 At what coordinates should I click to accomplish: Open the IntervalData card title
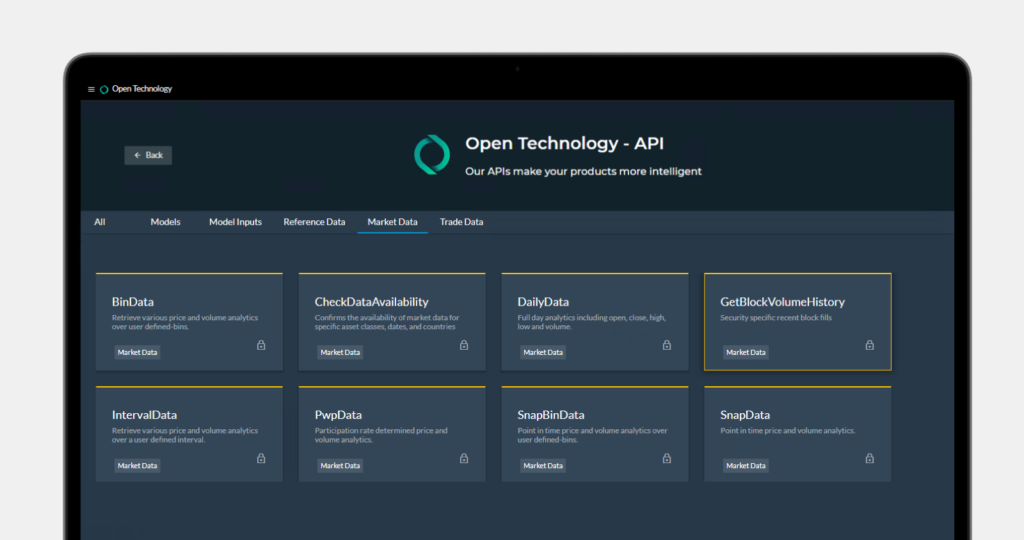(144, 415)
